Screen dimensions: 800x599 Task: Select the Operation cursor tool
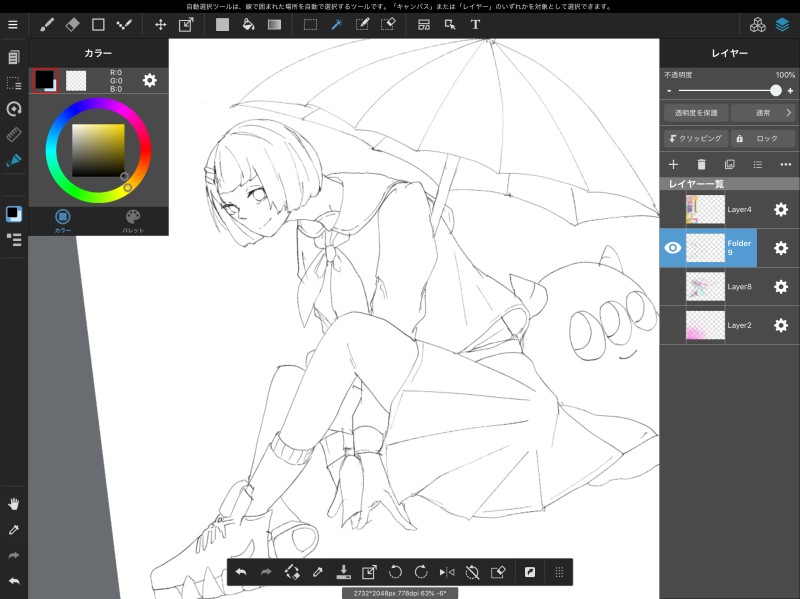450,24
